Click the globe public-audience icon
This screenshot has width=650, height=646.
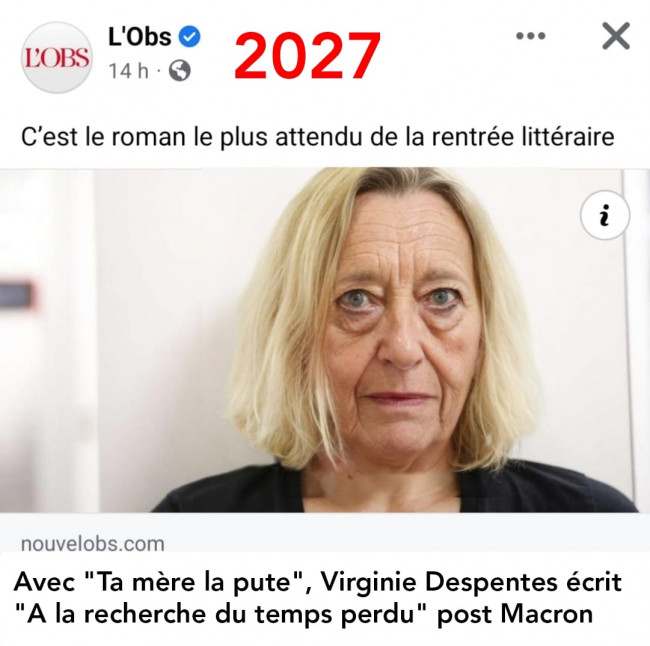pos(180,70)
